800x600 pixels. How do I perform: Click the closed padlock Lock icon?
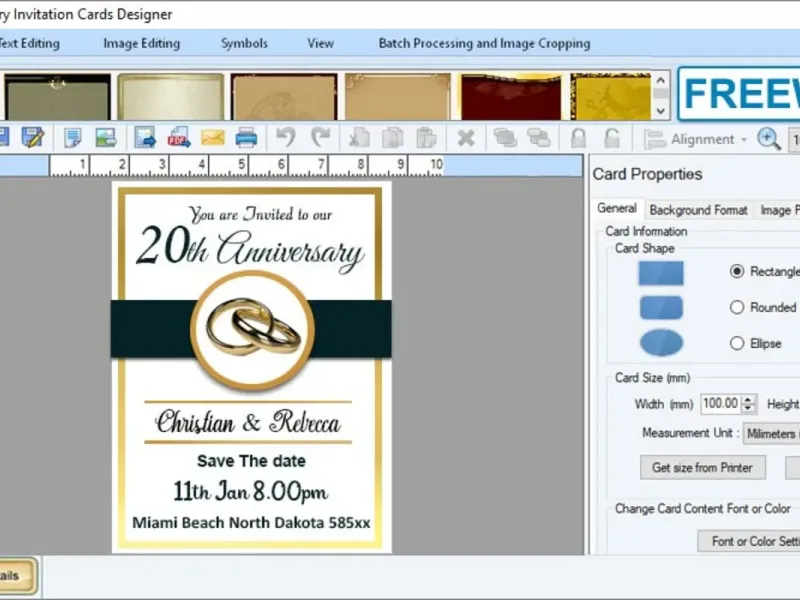click(x=578, y=138)
